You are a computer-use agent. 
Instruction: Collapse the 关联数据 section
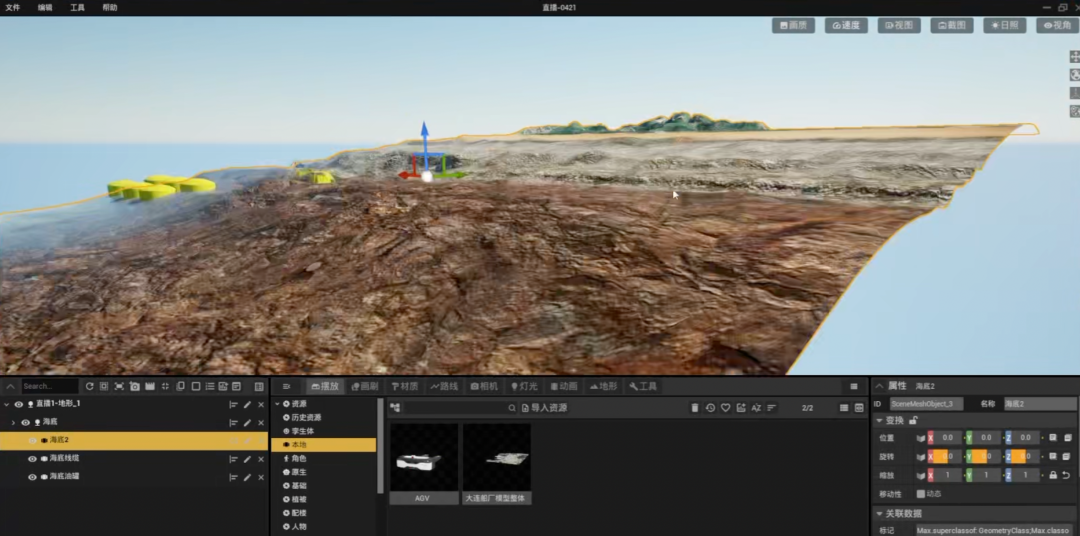coord(880,513)
